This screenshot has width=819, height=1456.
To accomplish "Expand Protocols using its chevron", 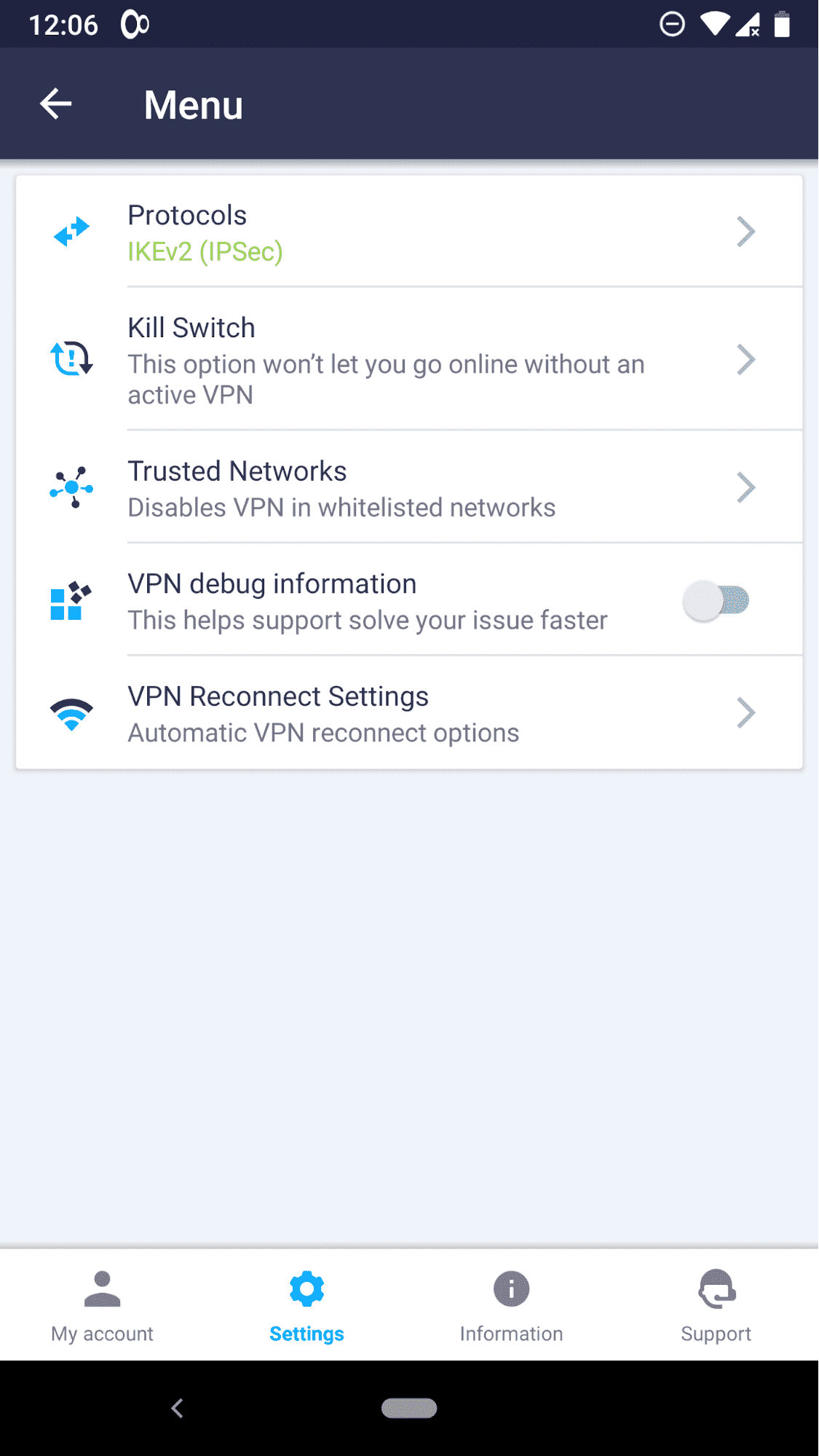I will click(x=745, y=232).
